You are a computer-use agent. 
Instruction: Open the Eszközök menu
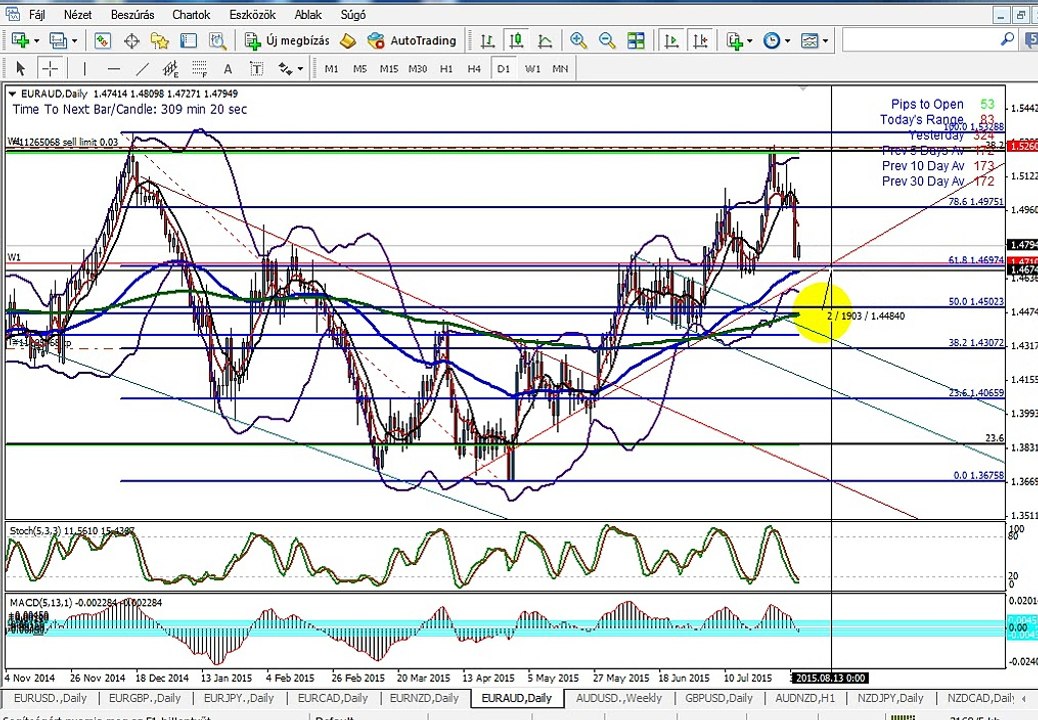pos(252,14)
